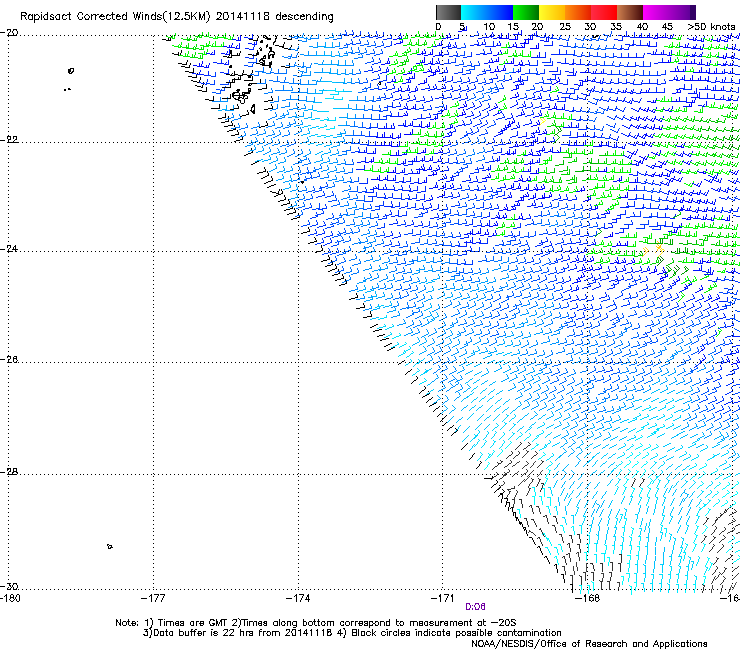
Task: Click the '-22' latitude axis label
Action: 10,140
